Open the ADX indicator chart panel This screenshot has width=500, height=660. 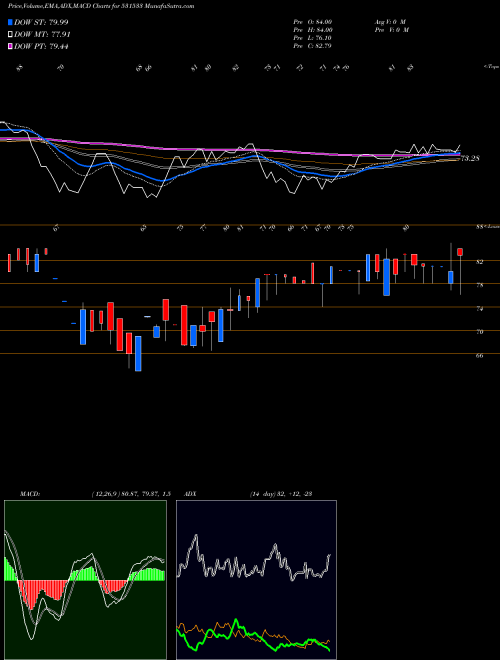click(x=256, y=580)
